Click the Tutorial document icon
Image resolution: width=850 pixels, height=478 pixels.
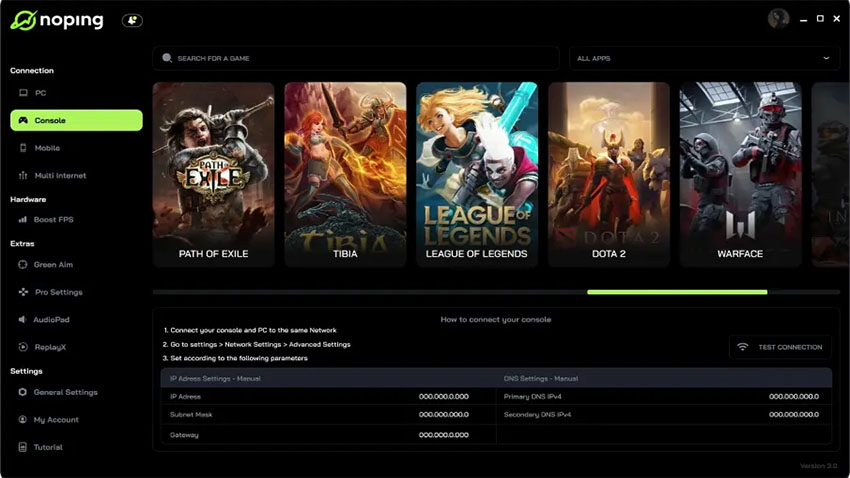click(22, 447)
